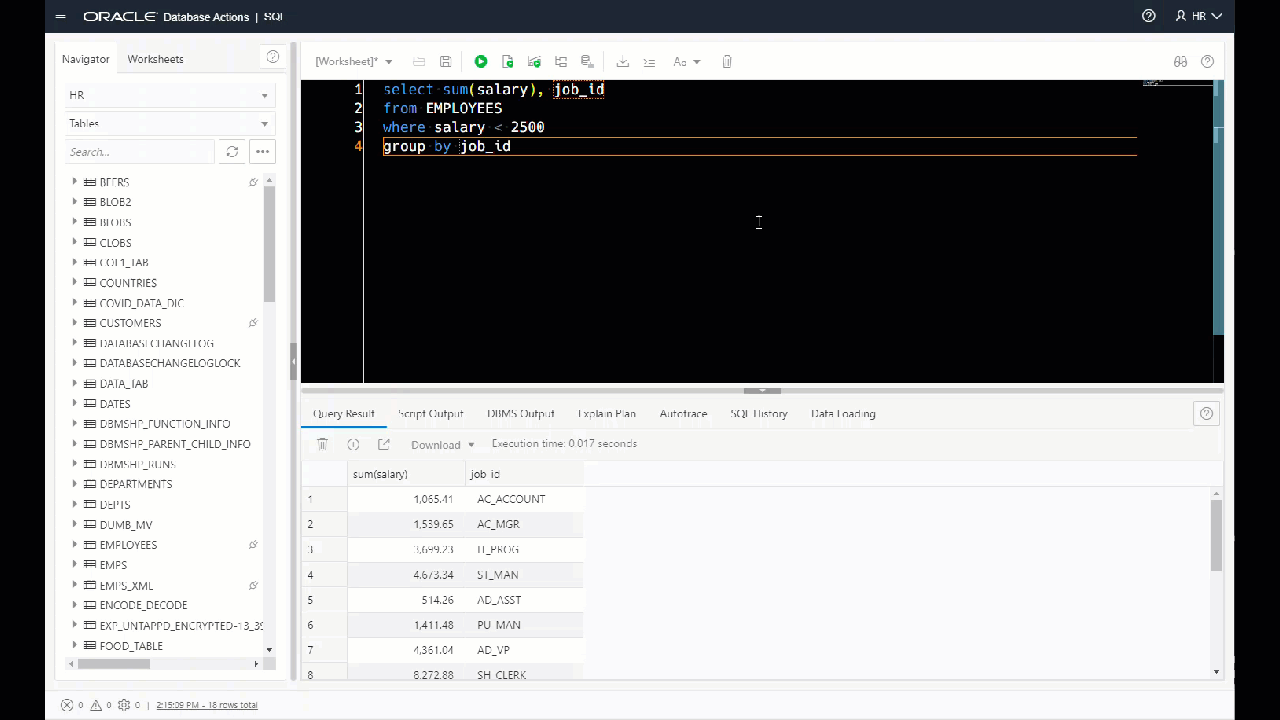The height and width of the screenshot is (720, 1280).
Task: Click the binoculars search icon
Action: [1180, 62]
